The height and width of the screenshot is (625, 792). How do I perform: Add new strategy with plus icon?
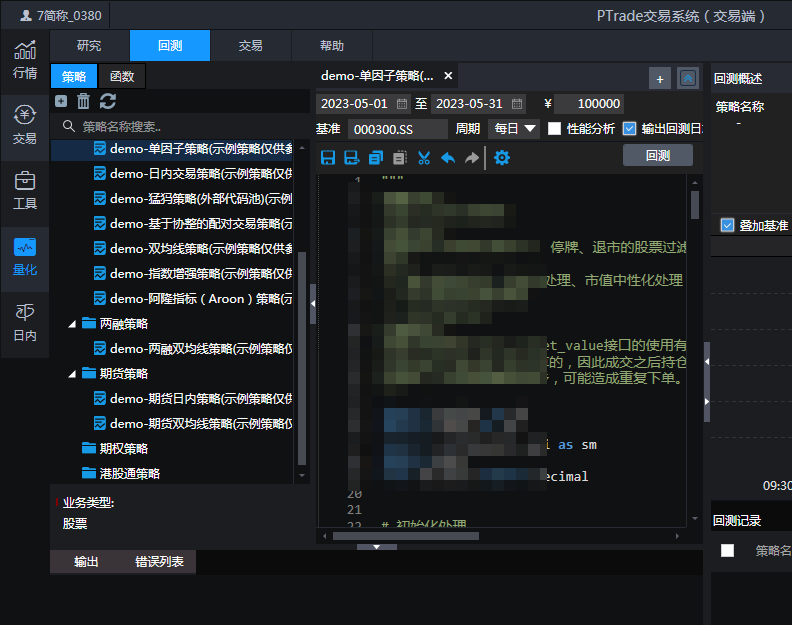pyautogui.click(x=61, y=101)
